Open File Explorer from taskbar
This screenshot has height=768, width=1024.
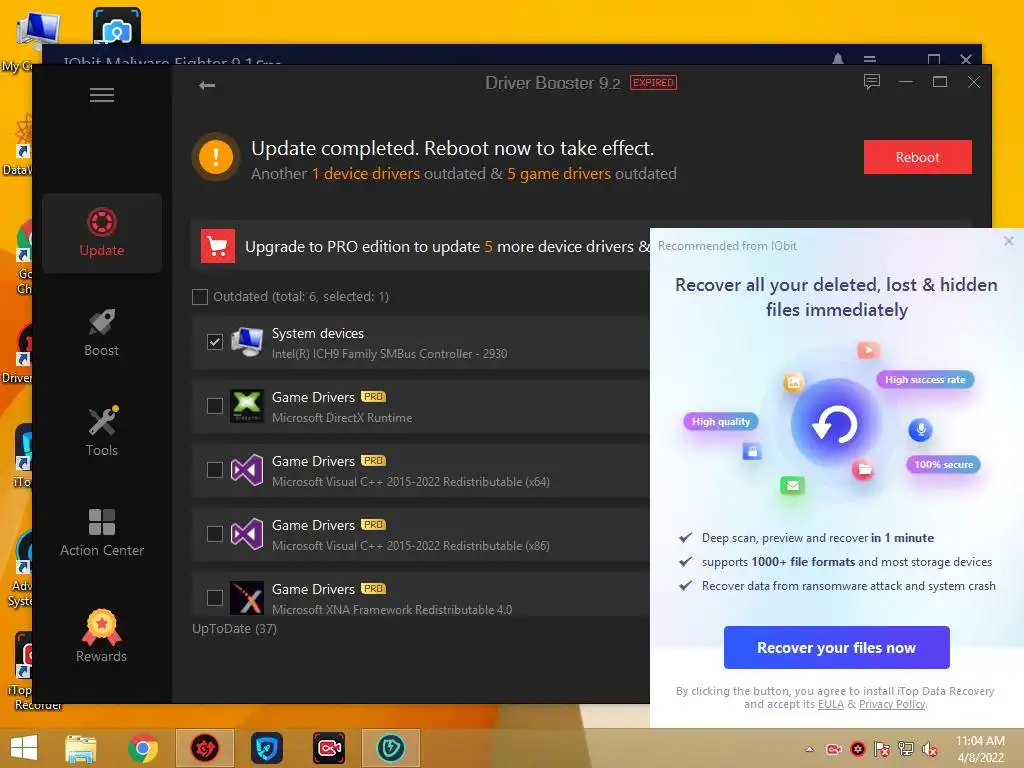(x=81, y=748)
